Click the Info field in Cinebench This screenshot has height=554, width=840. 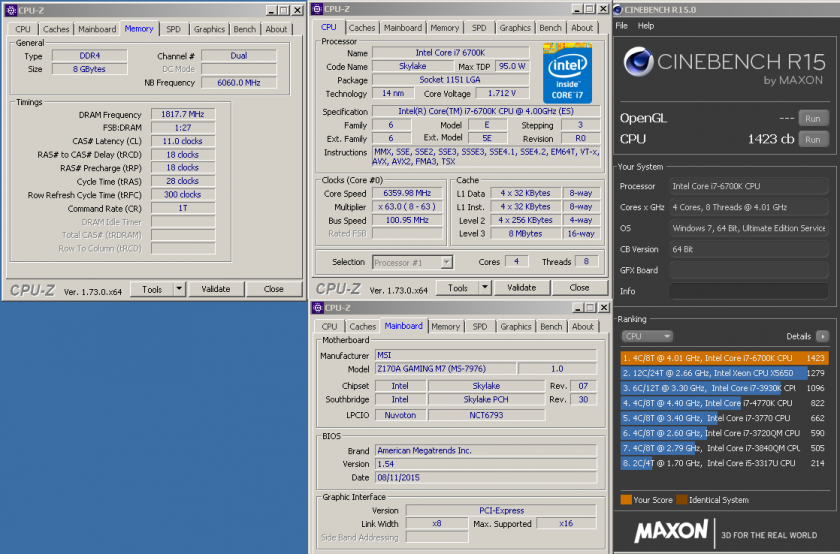749,291
